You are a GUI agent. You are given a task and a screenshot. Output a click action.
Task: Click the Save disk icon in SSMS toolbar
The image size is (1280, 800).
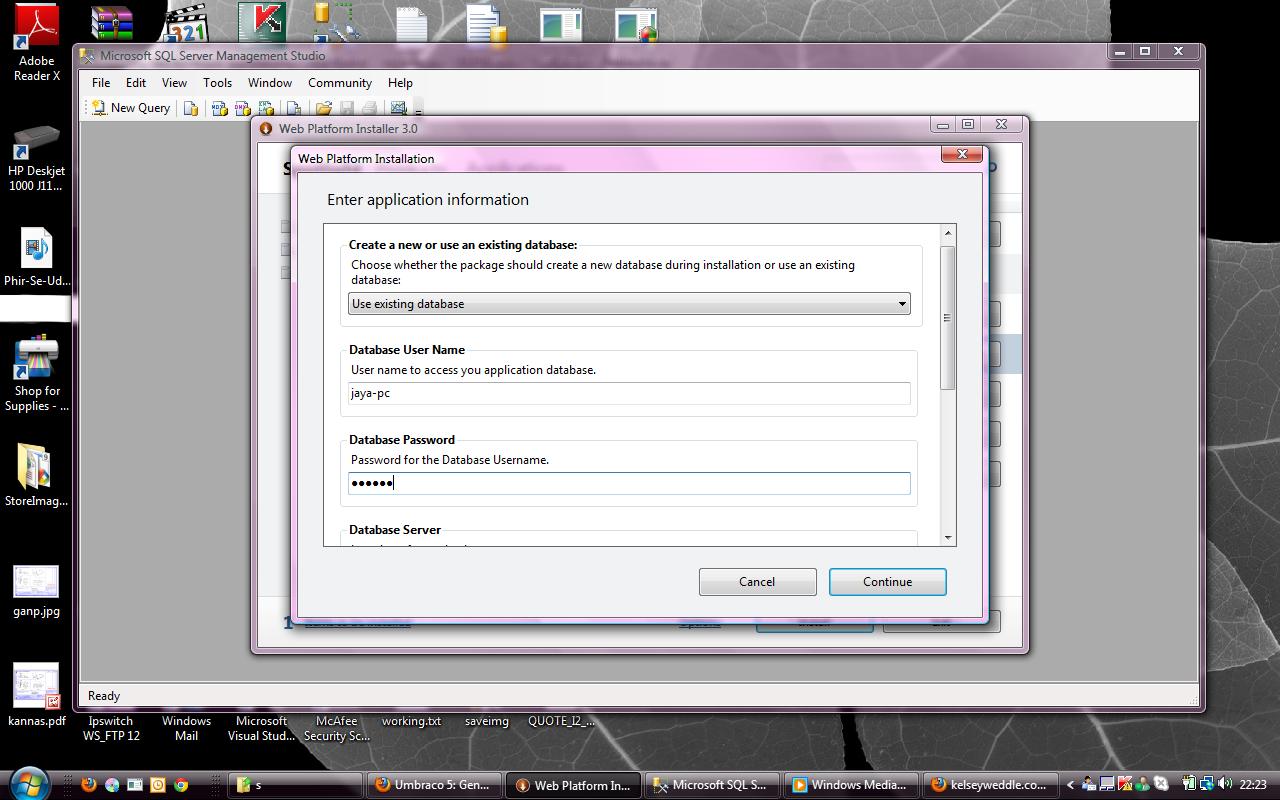click(x=347, y=108)
